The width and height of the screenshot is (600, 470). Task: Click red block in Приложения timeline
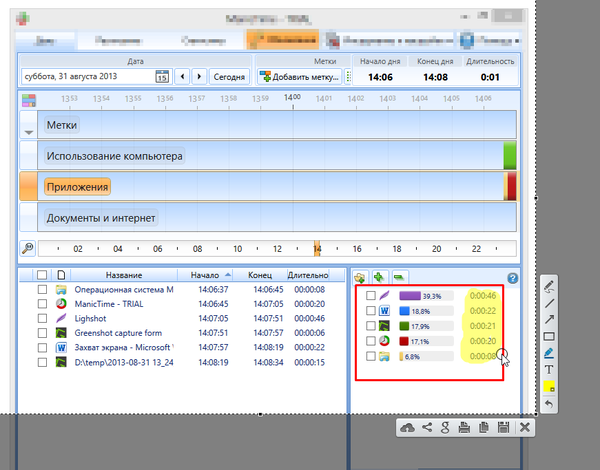pos(512,186)
